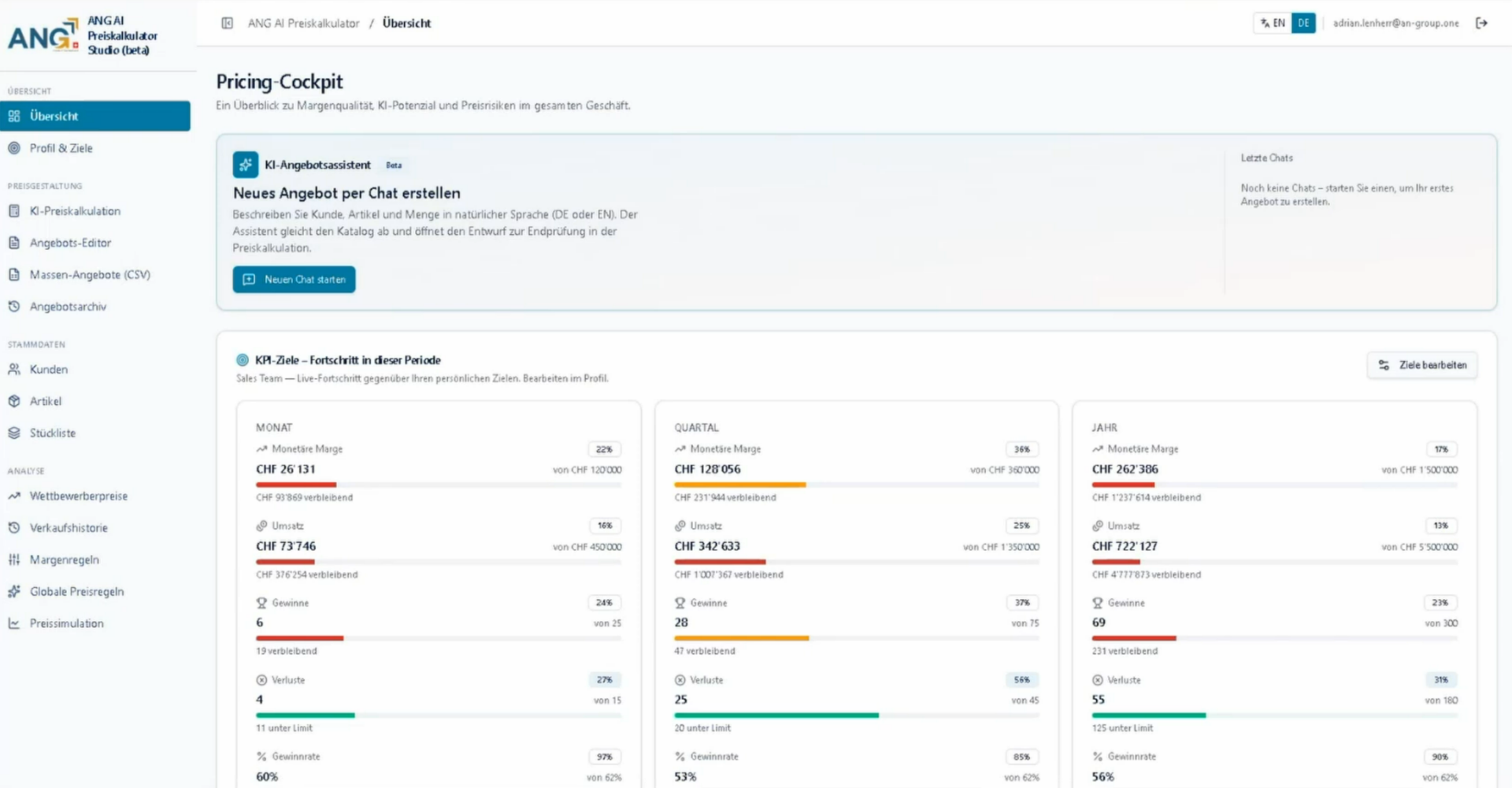Click the text 125 unter Limit
Screen dimensions: 1512x788
(1122, 728)
